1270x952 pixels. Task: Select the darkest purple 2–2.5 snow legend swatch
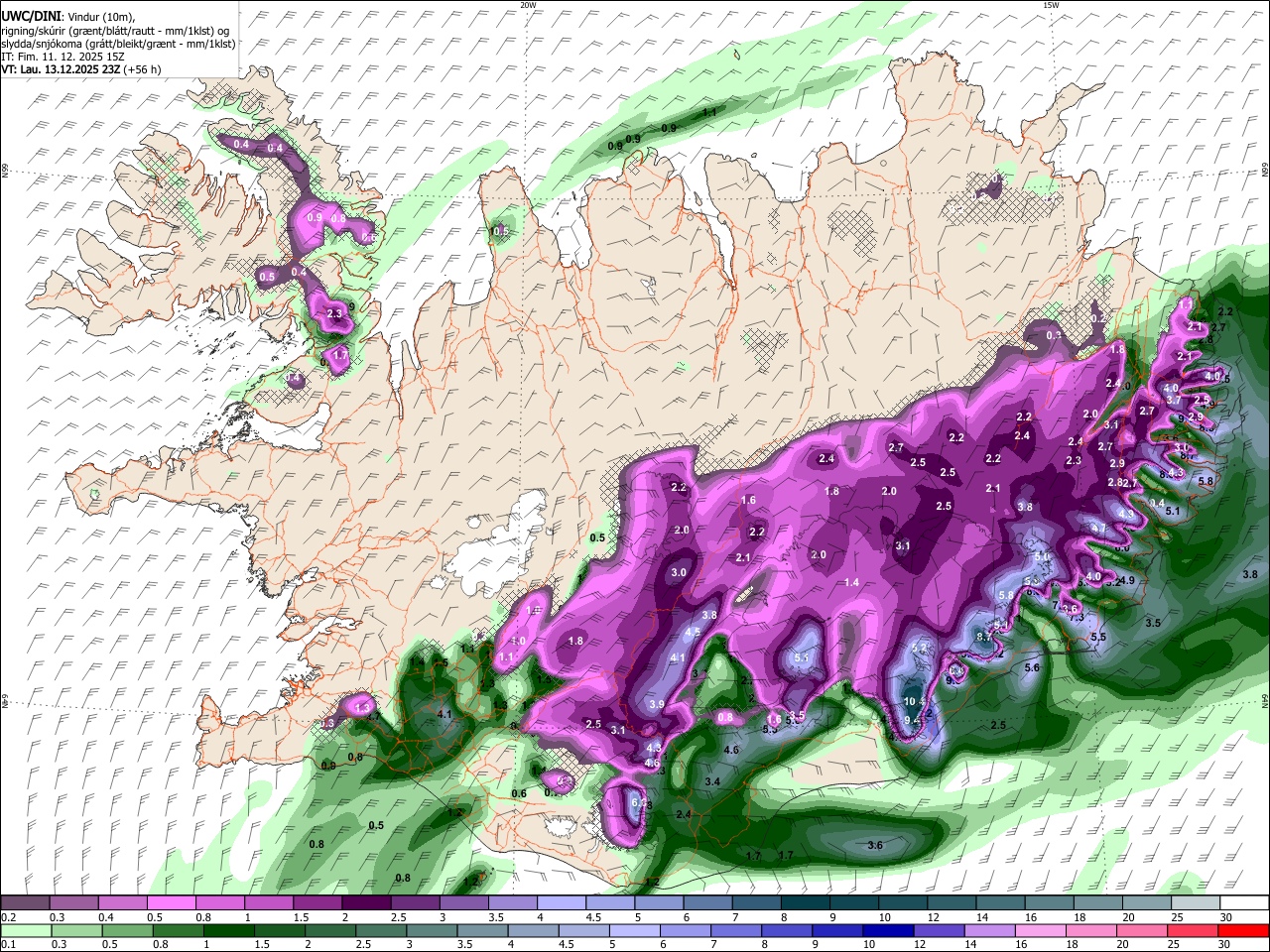(366, 902)
